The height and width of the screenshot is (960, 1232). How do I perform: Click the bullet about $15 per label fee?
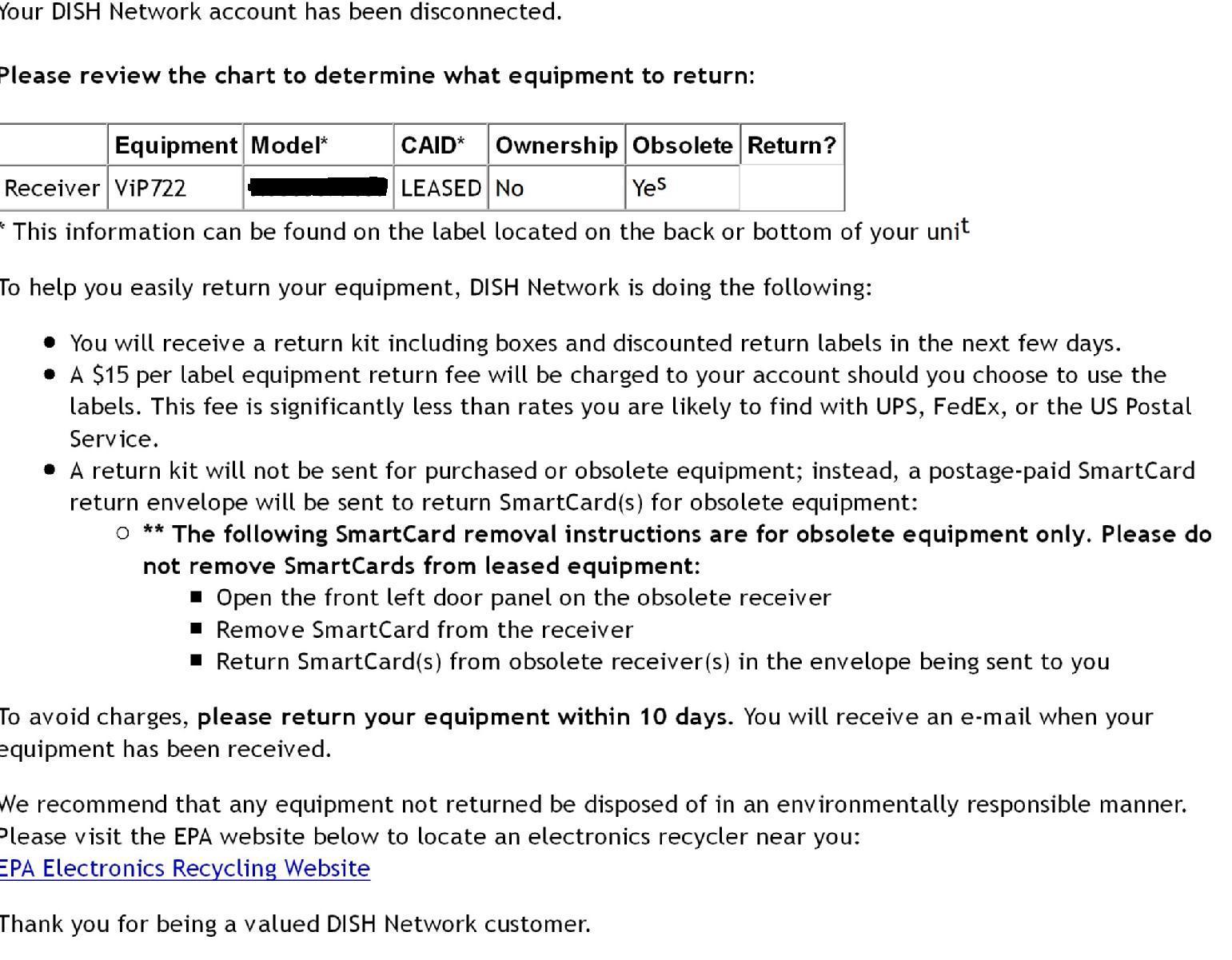click(630, 407)
